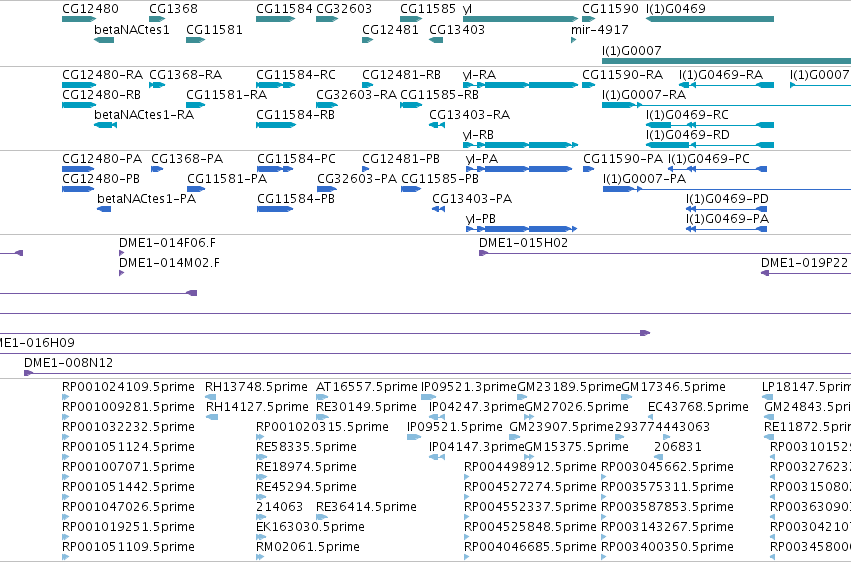This screenshot has width=851, height=562.
Task: Select the CG32603-RA transcript label
Action: tap(356, 94)
